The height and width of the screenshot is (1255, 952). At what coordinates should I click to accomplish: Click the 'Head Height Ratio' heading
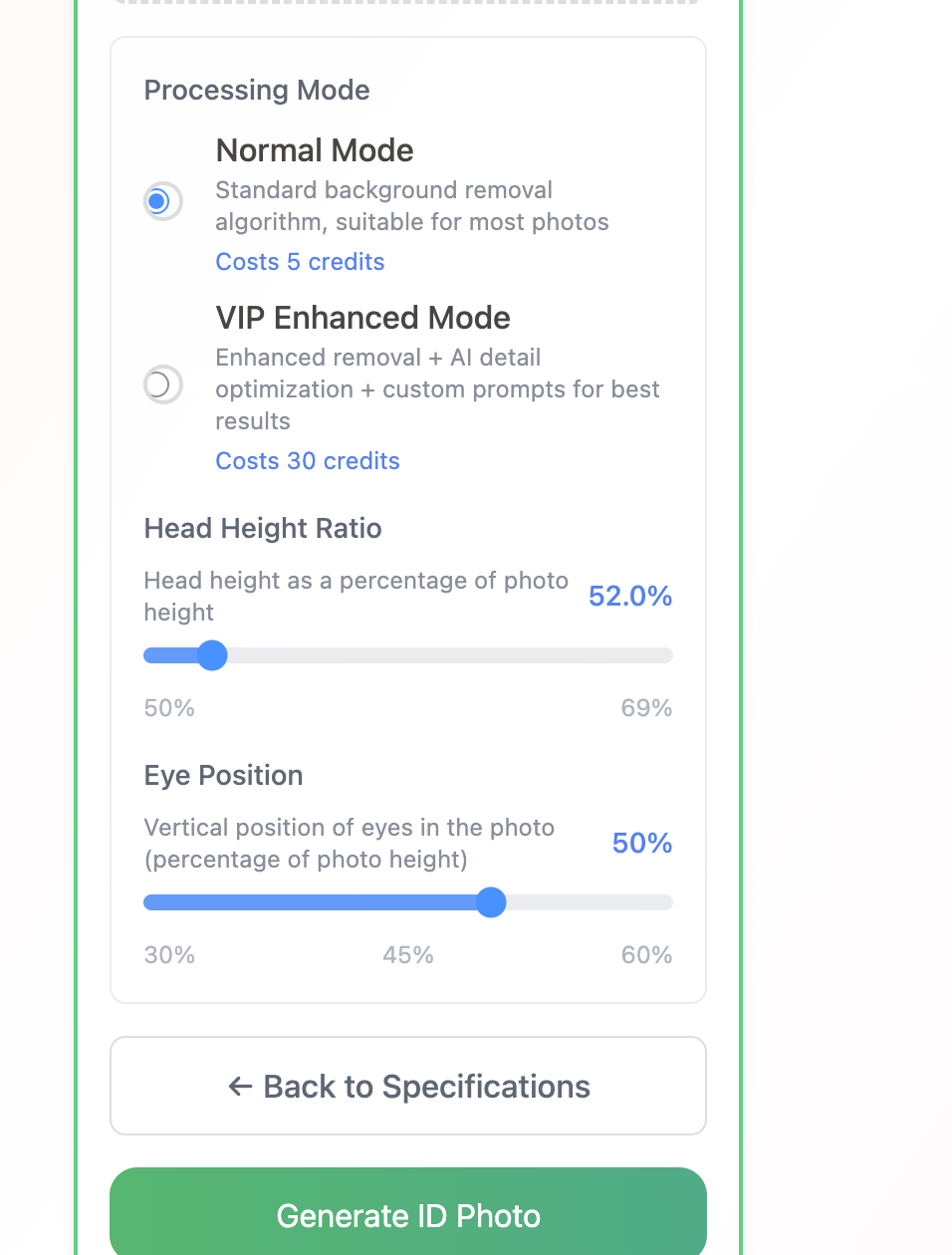point(262,528)
